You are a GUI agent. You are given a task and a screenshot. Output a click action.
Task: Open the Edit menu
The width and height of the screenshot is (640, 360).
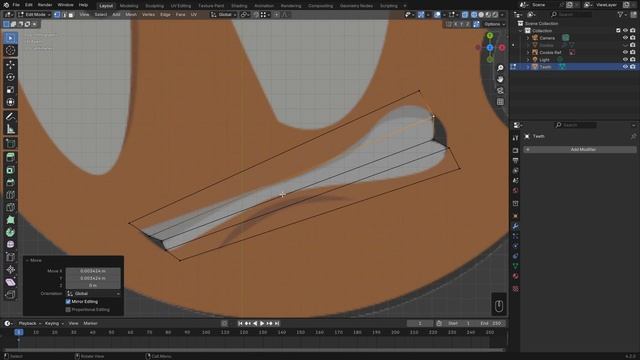(29, 5)
